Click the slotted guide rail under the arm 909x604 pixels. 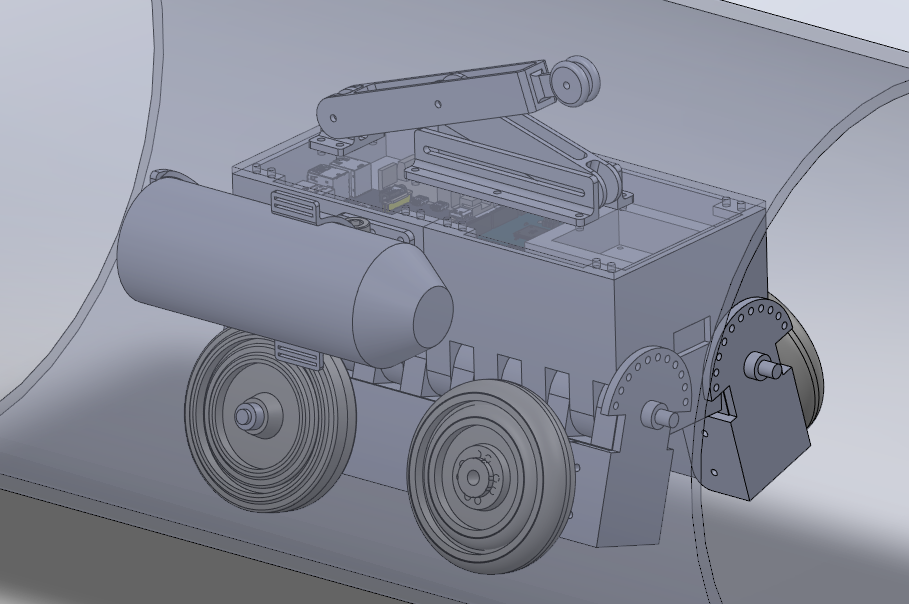tap(500, 175)
